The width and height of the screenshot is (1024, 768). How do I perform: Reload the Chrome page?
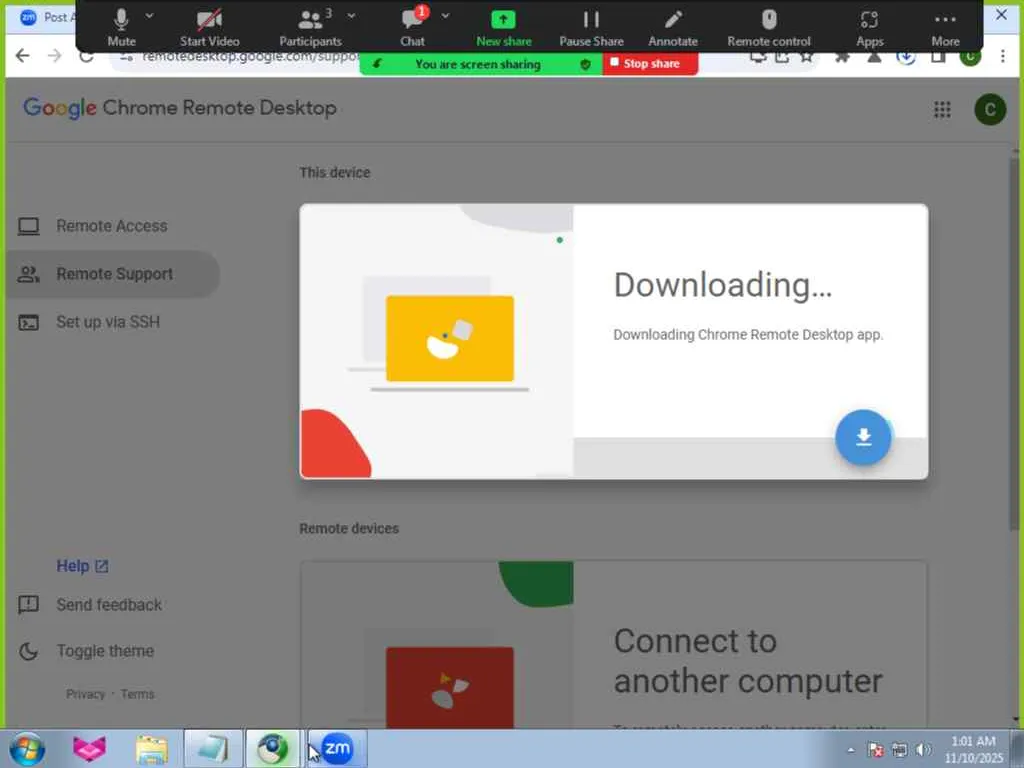click(86, 56)
